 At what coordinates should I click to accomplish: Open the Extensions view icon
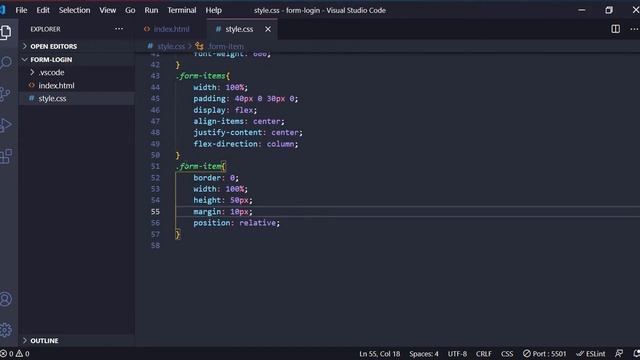6,156
